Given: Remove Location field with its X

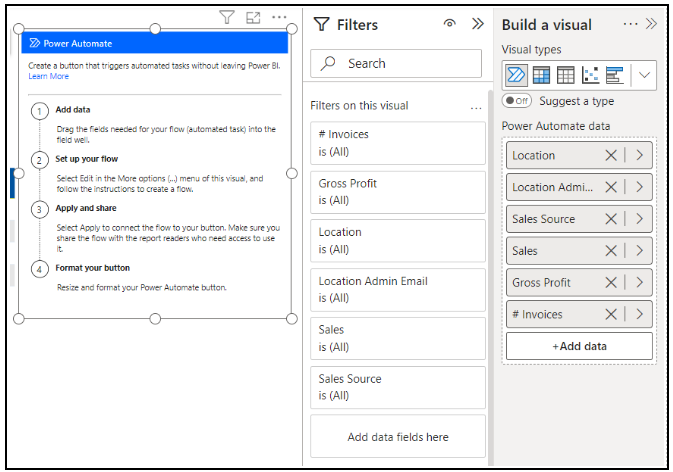Looking at the screenshot, I should coord(611,155).
